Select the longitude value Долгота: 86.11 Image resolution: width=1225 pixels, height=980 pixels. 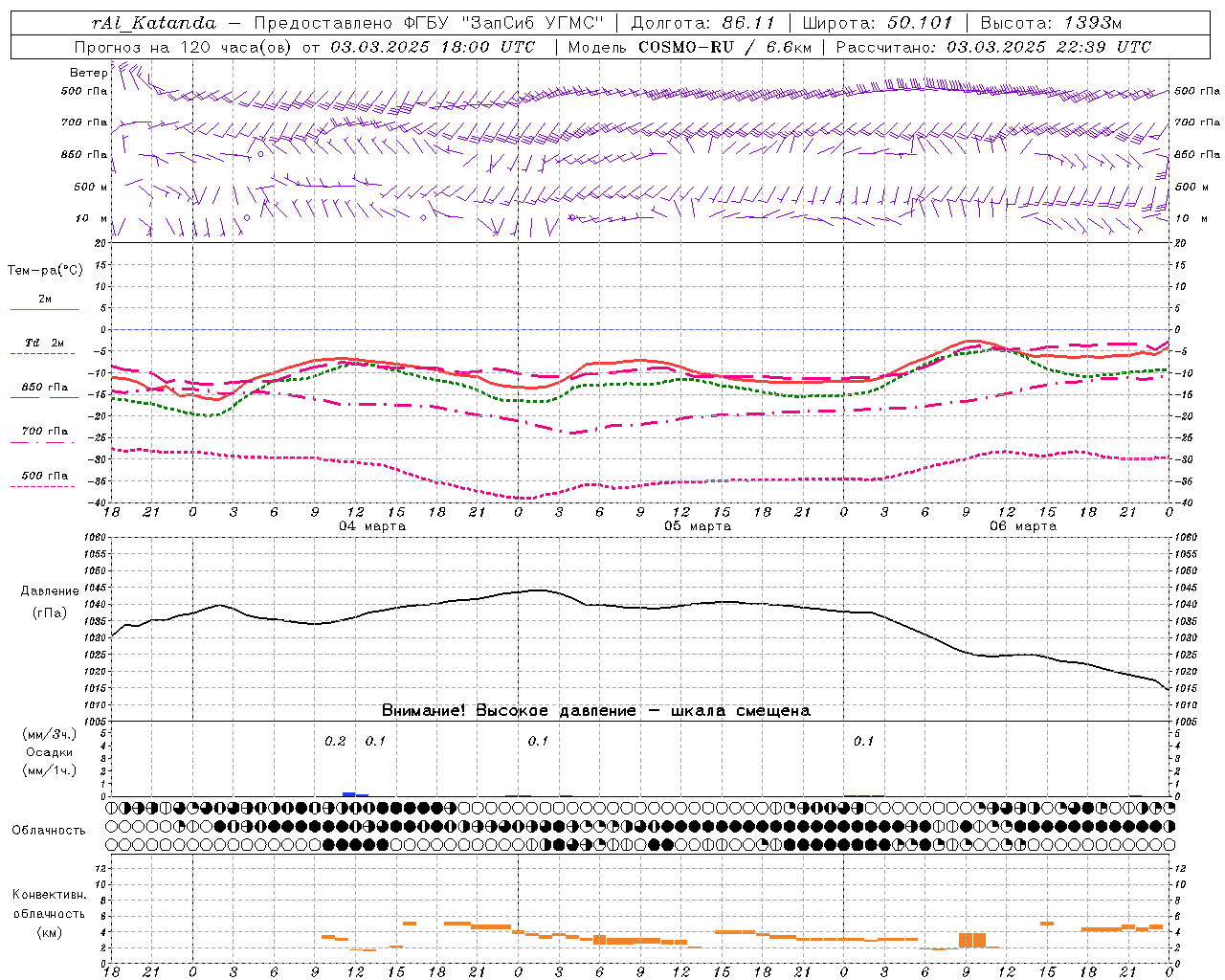pyautogui.click(x=702, y=23)
